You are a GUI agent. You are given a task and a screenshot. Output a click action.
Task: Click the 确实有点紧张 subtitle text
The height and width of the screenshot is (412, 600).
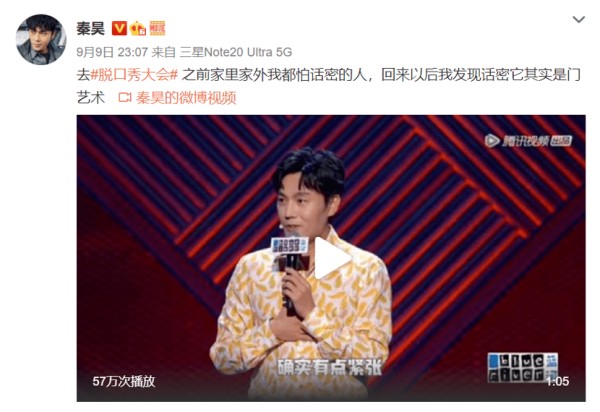point(329,368)
